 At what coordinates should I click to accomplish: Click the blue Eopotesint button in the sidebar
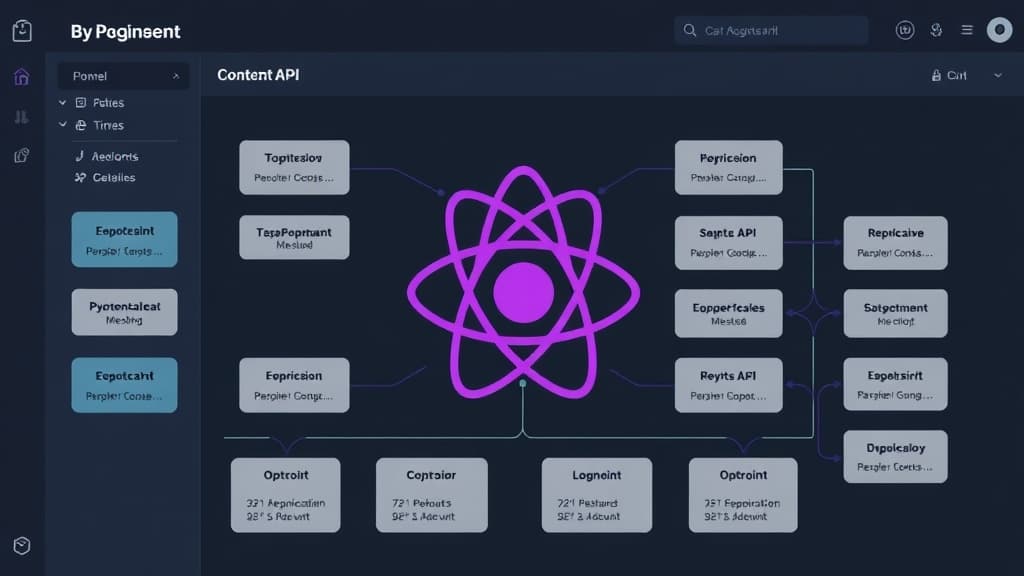124,239
